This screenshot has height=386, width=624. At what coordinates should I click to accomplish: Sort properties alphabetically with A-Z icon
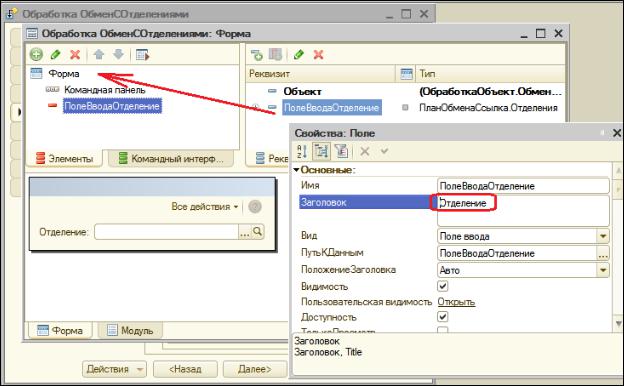click(x=302, y=151)
